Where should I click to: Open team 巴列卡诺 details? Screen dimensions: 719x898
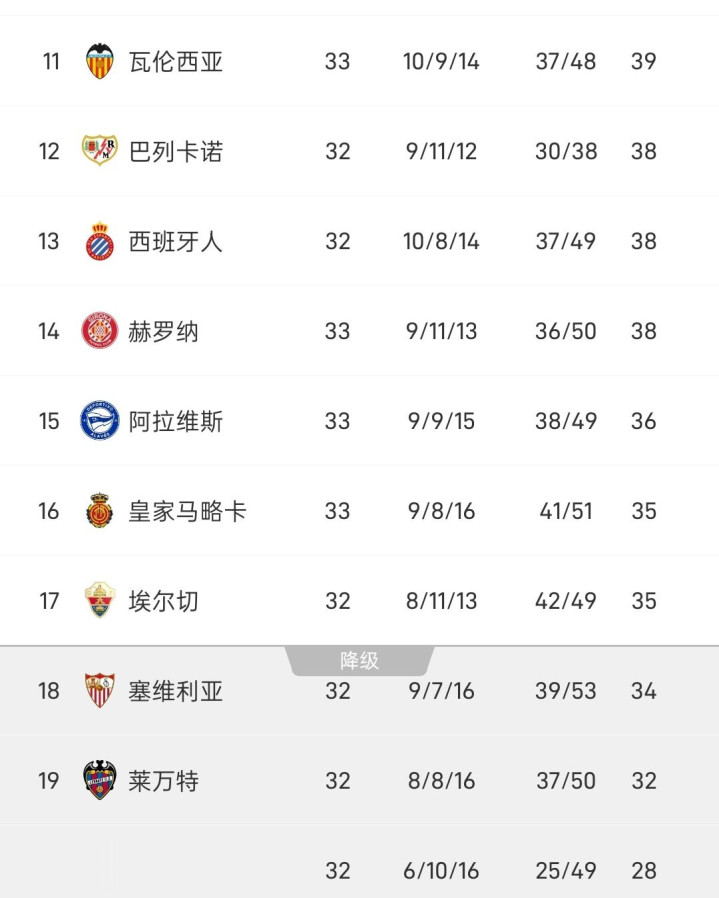pos(176,151)
